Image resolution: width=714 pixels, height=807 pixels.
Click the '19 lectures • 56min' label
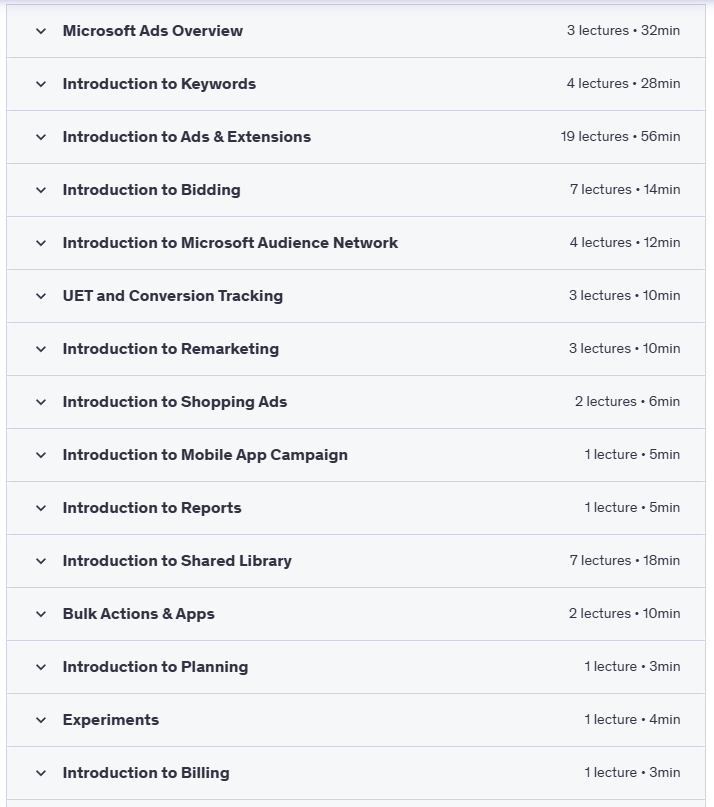coord(620,137)
